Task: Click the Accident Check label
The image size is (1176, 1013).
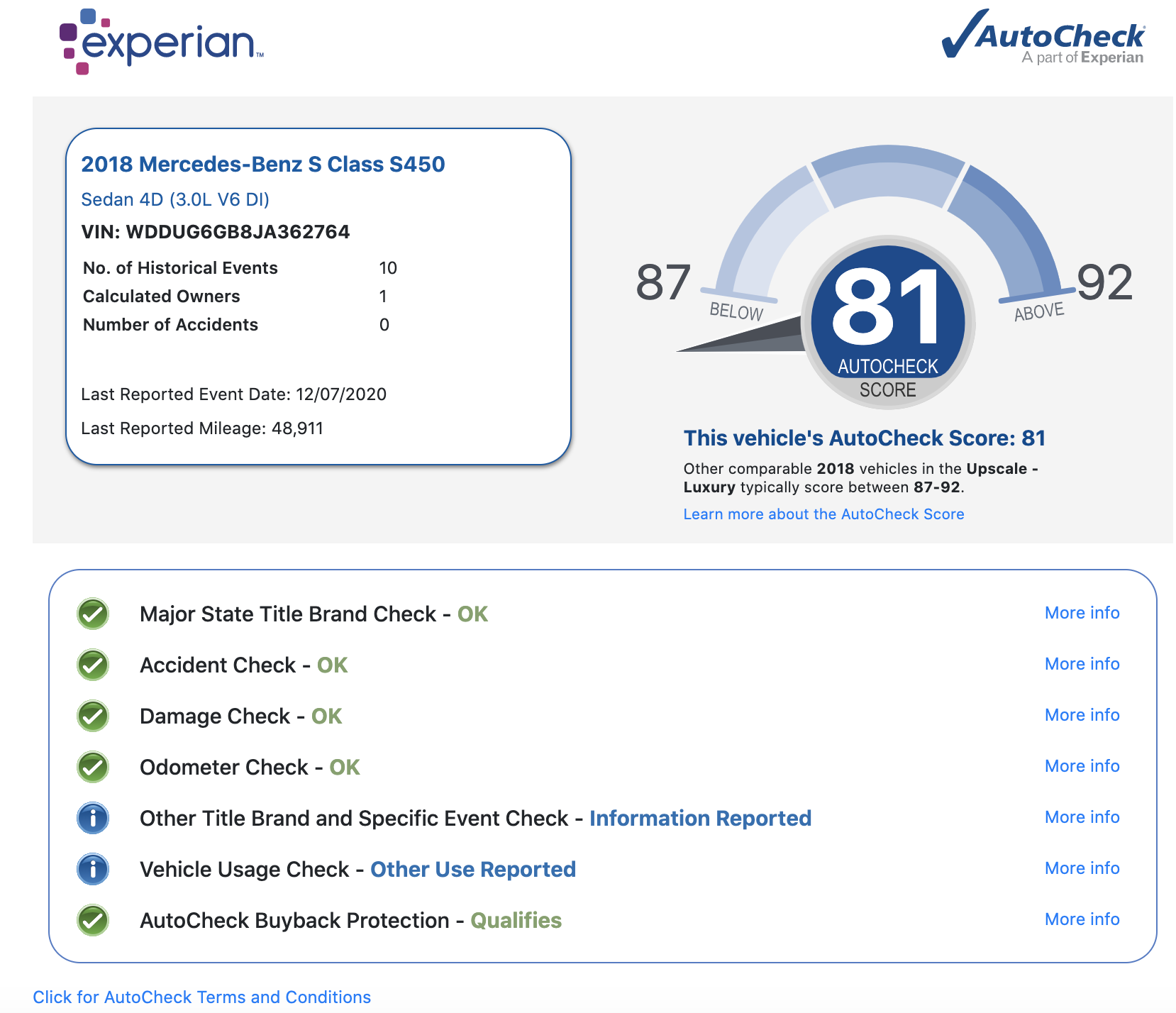Action: pos(218,665)
